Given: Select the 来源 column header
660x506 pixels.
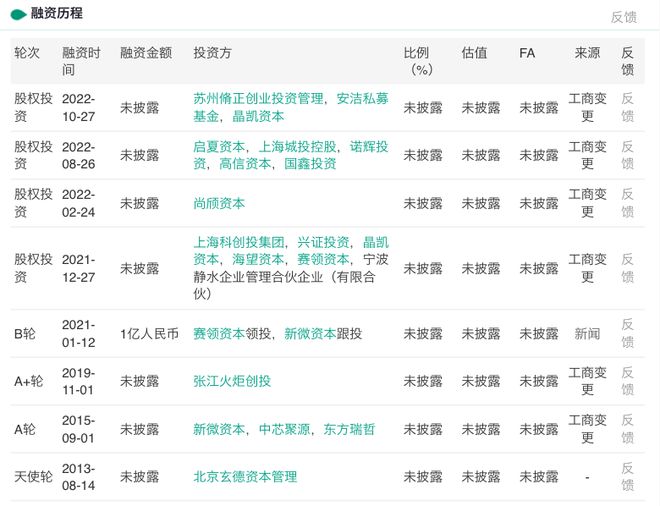Looking at the screenshot, I should pyautogui.click(x=587, y=53).
